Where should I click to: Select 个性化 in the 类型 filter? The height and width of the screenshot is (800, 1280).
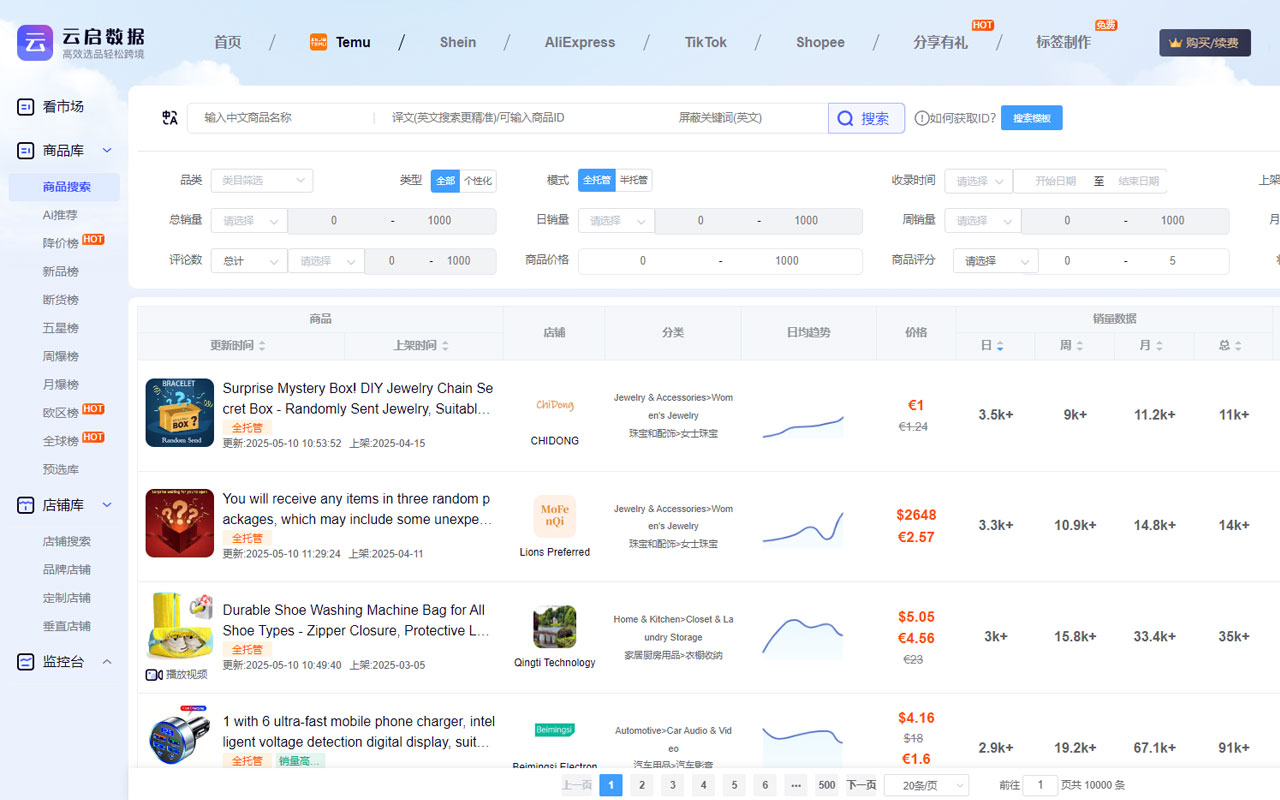tap(478, 181)
